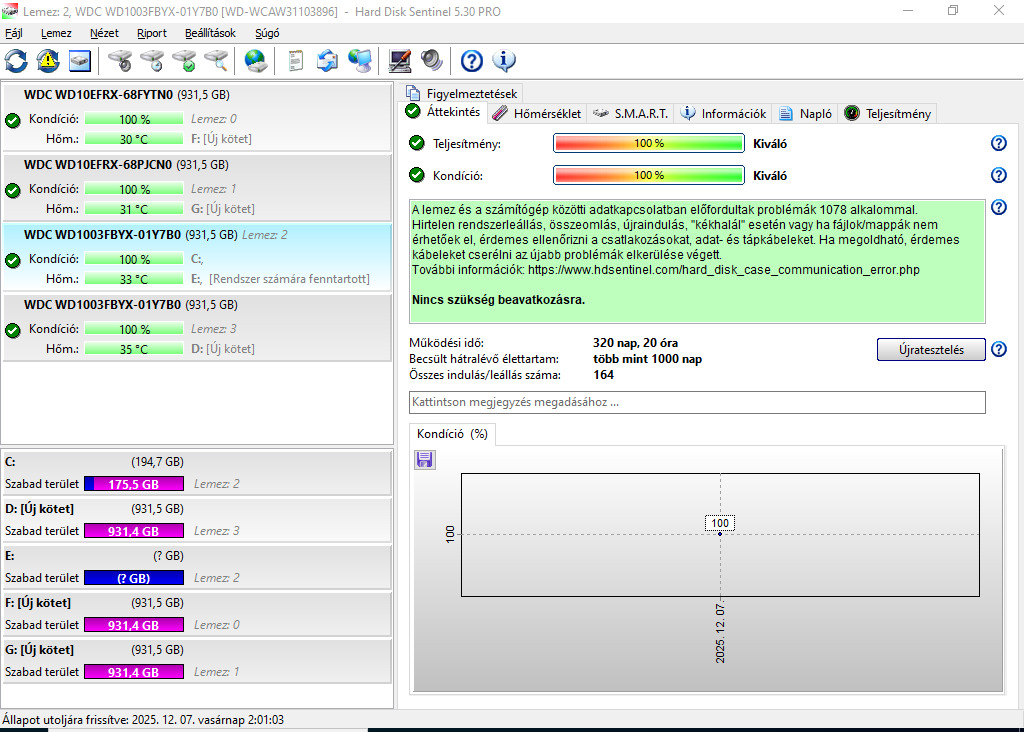The height and width of the screenshot is (732, 1024).
Task: Open the S.M.A.R.T. tab
Action: pos(630,114)
